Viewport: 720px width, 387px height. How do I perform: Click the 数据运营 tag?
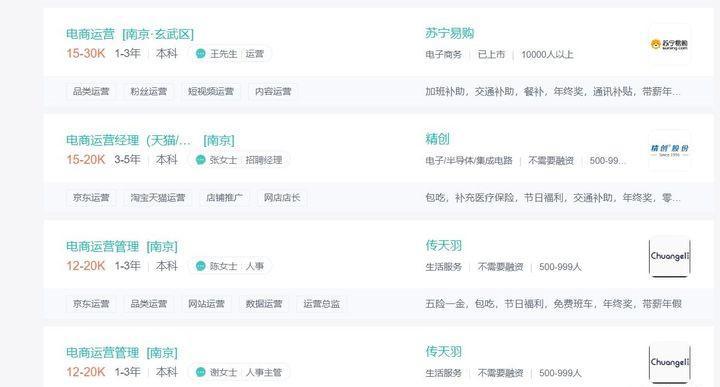pos(264,304)
